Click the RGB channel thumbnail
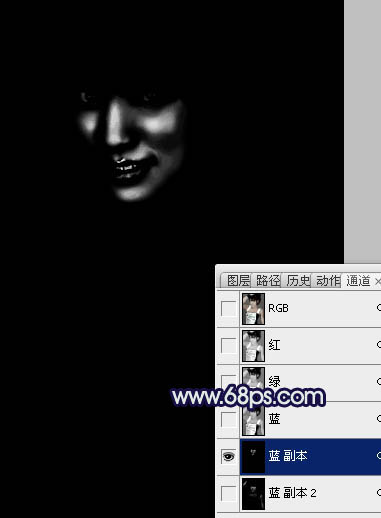The width and height of the screenshot is (381, 518). pos(253,309)
